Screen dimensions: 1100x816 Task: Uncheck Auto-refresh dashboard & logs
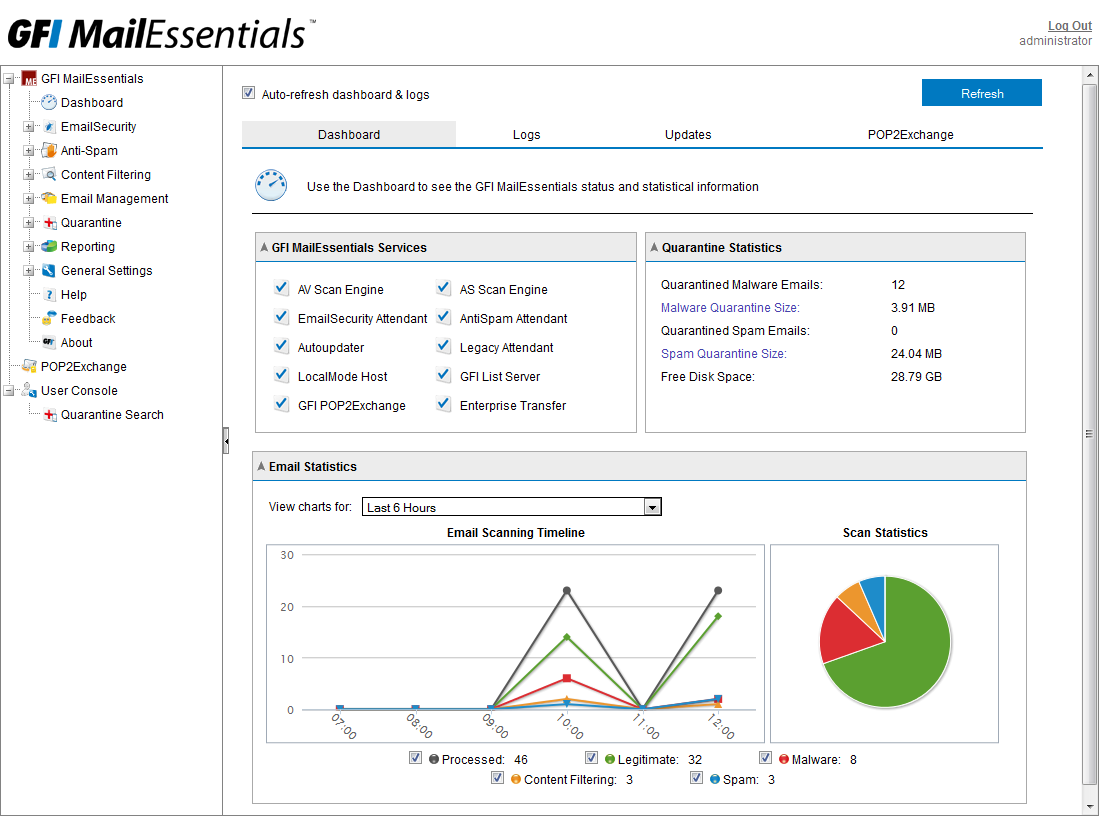(249, 93)
